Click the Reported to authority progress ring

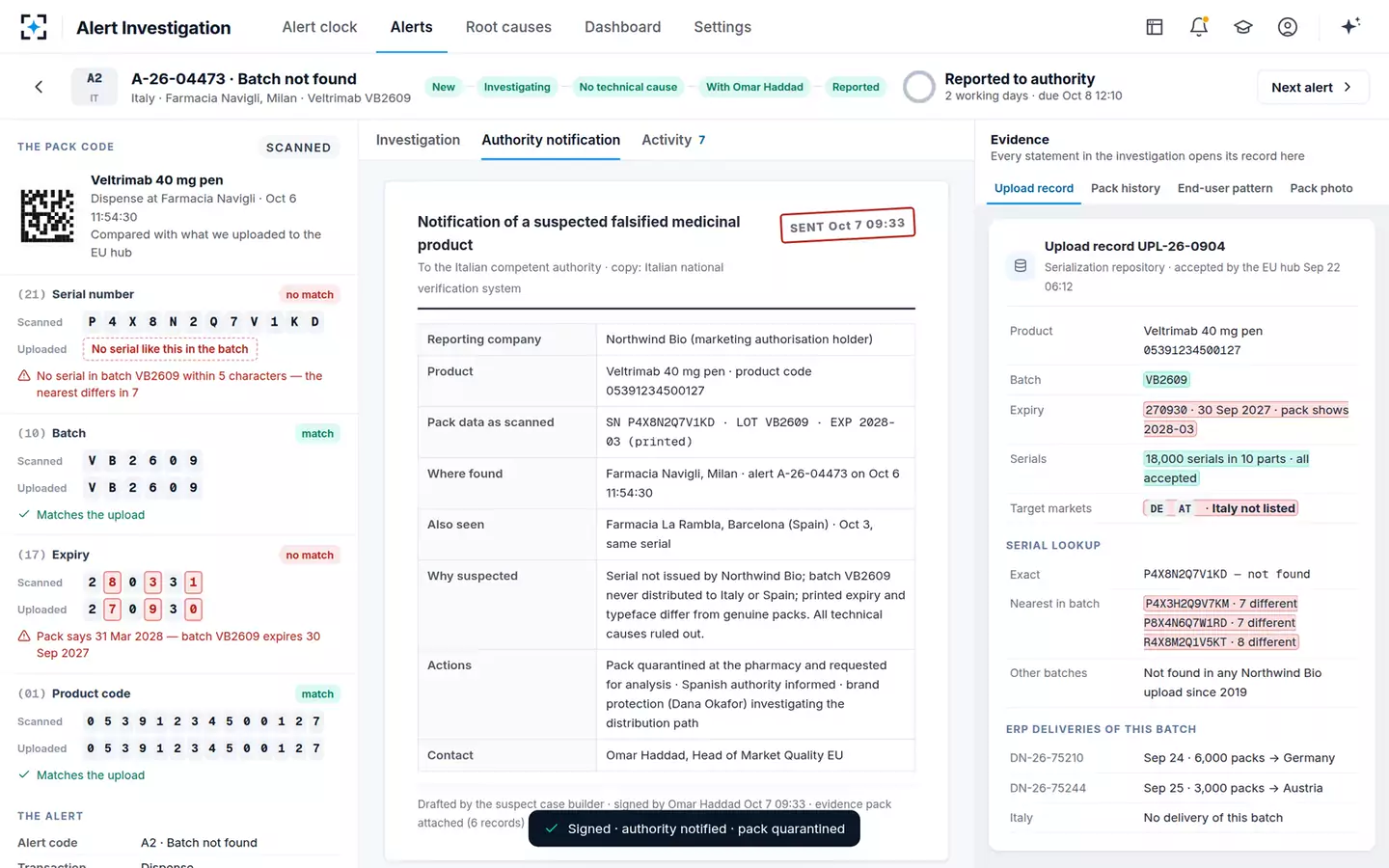click(919, 87)
